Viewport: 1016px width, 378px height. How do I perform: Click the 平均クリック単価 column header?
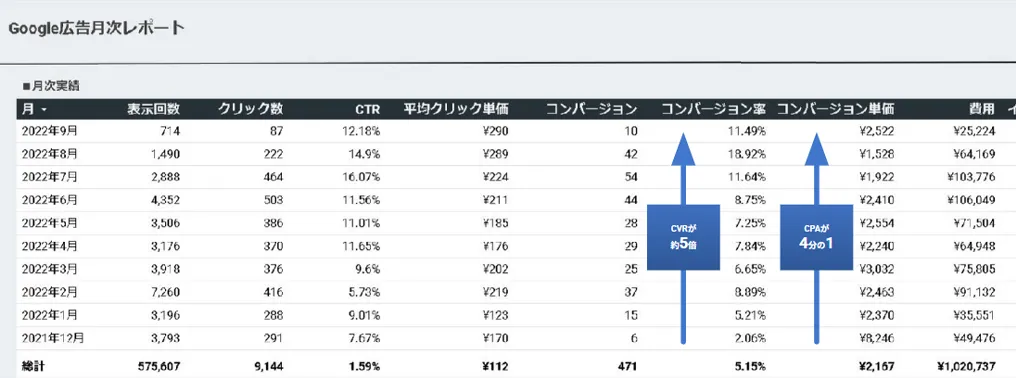click(456, 109)
